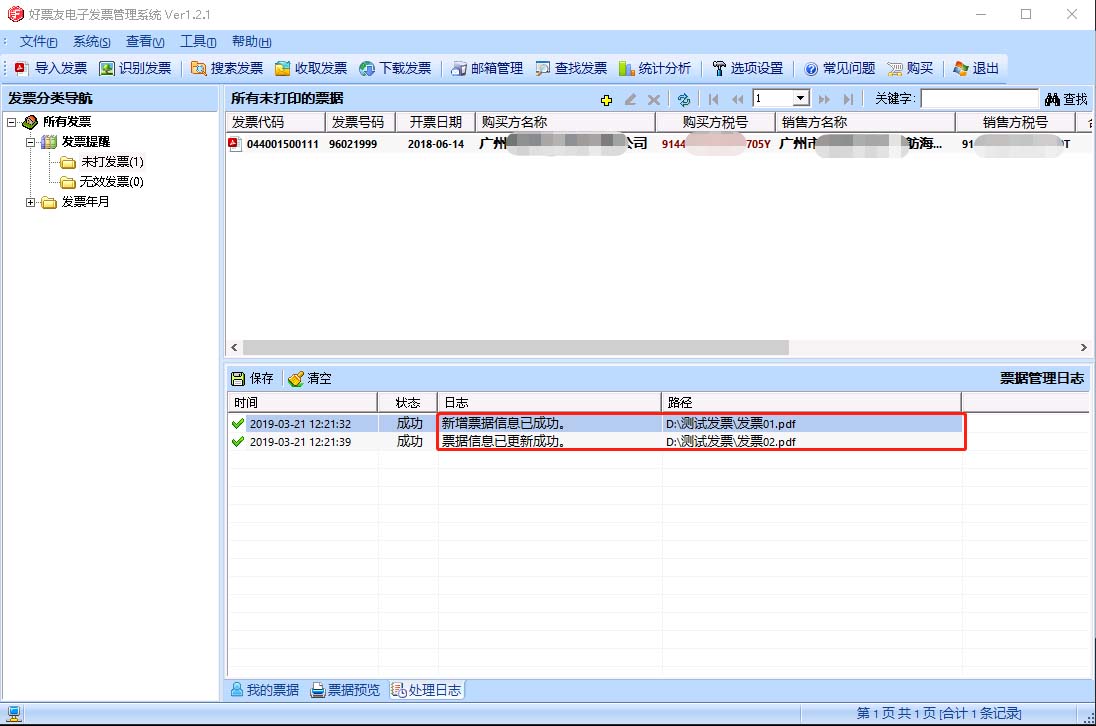Select 未打发票(1) folder
The width and height of the screenshot is (1096, 726).
pos(112,161)
